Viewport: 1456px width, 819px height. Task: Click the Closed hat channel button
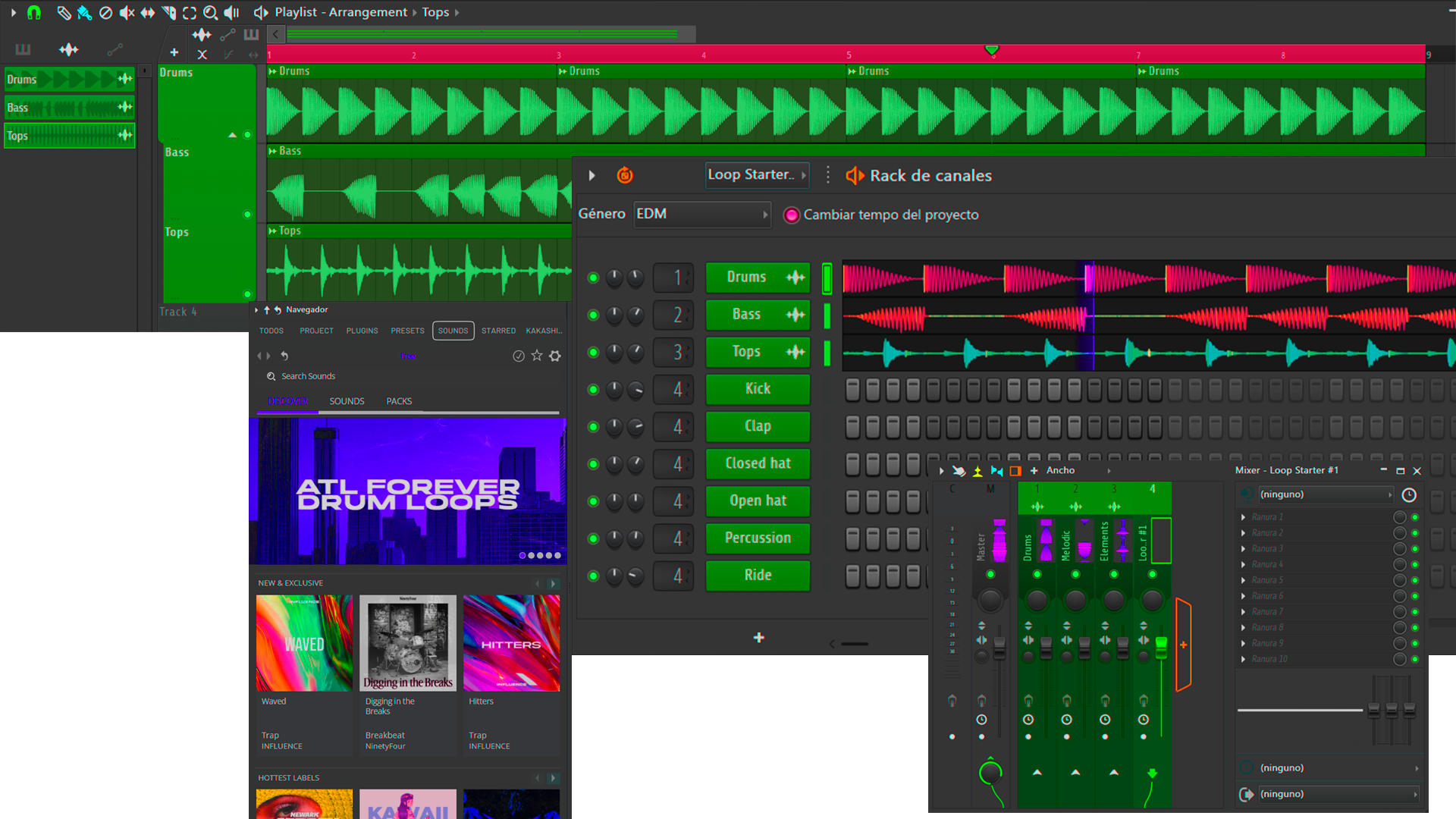(758, 463)
